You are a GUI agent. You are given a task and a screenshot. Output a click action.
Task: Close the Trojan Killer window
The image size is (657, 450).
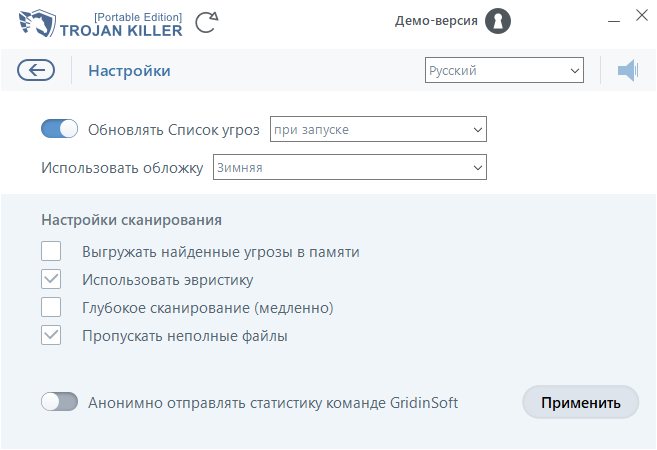642,16
